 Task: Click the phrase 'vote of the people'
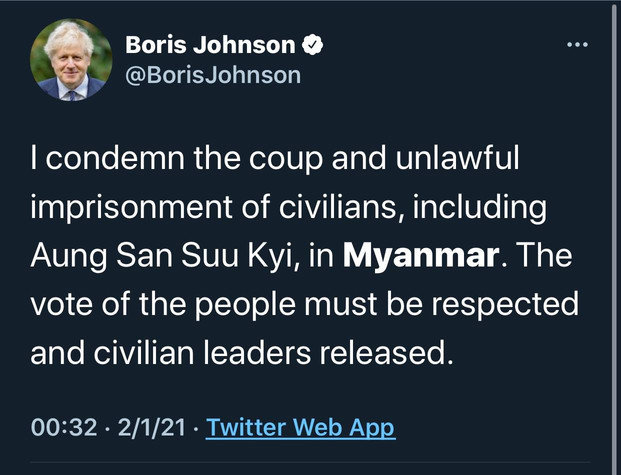[x=163, y=305]
